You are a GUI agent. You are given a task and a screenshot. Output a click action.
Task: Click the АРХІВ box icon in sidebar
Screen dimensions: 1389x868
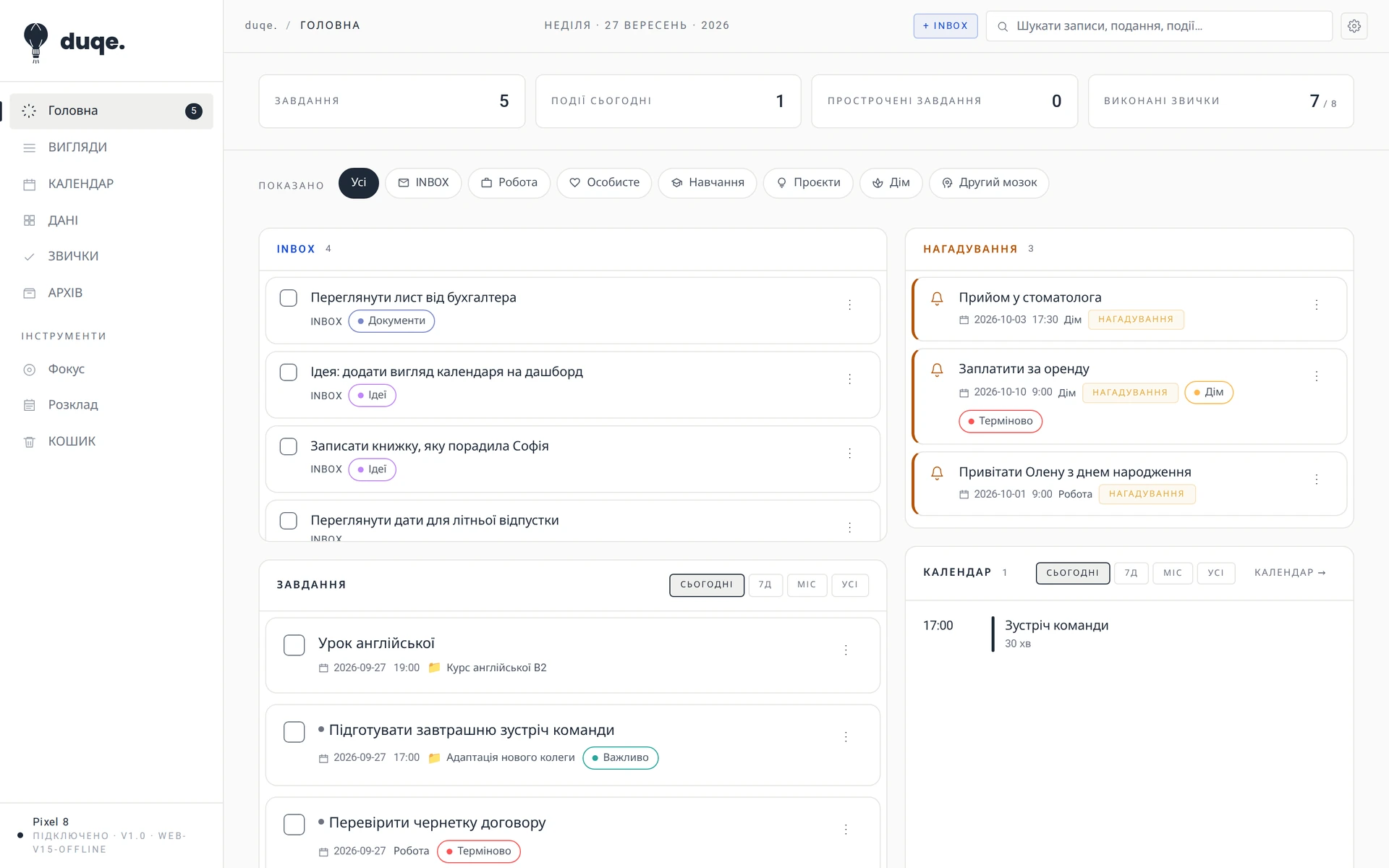[x=29, y=293]
